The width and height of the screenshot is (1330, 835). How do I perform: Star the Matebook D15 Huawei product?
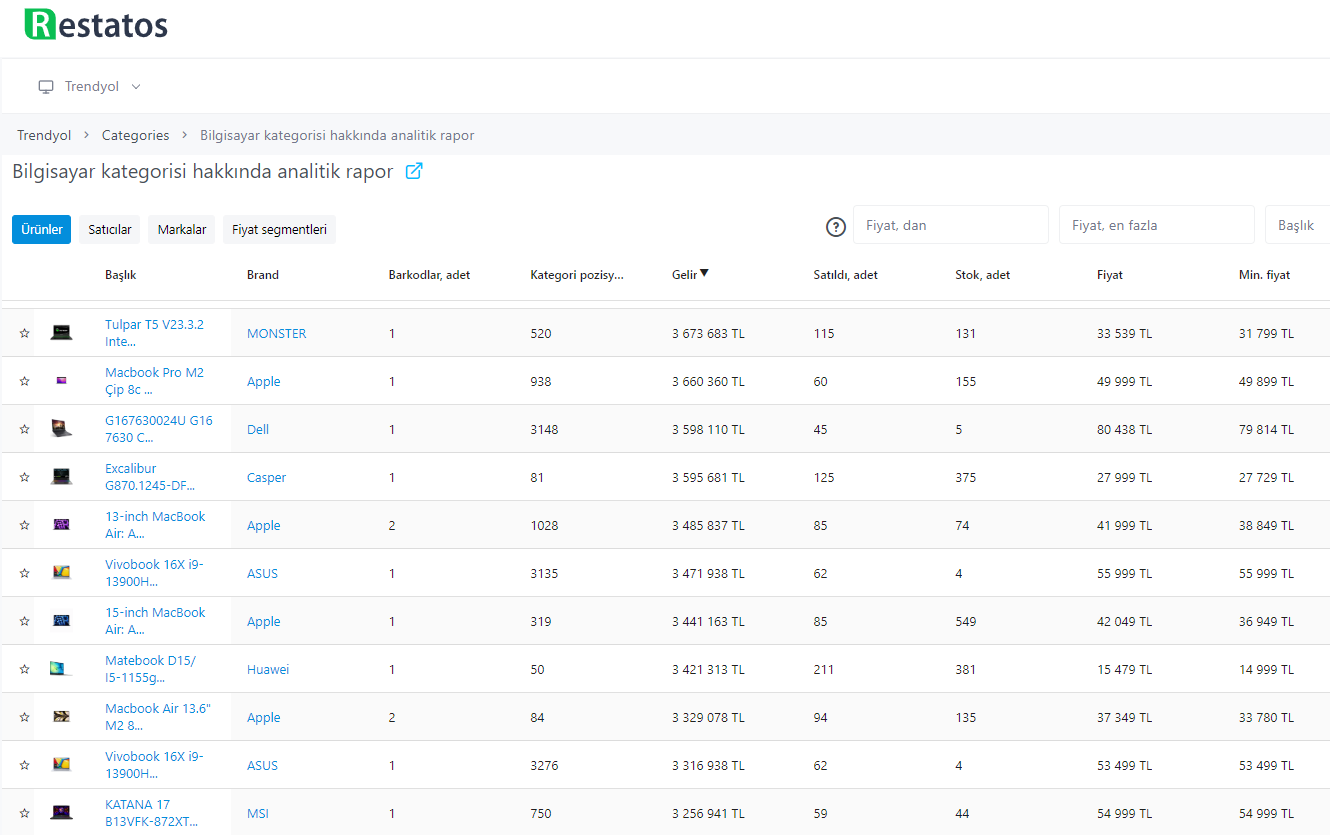25,669
